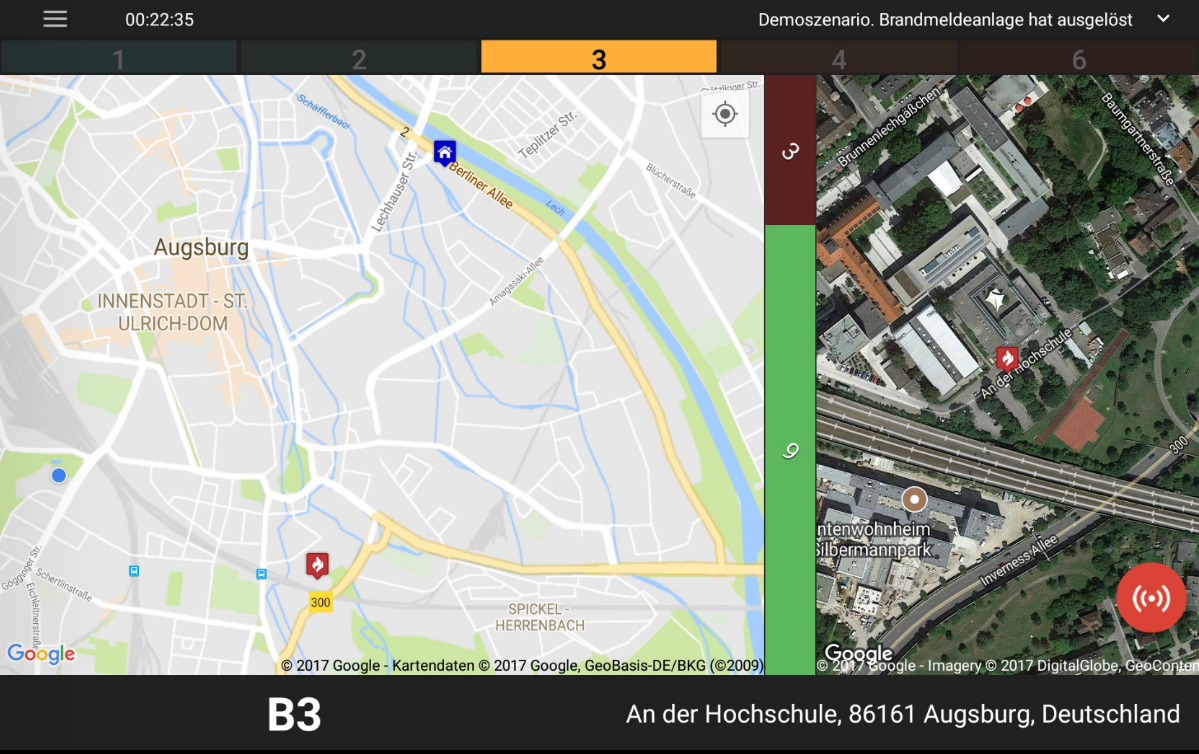Expand the Demoszenario dropdown arrow
This screenshot has height=754, width=1199.
1163,20
